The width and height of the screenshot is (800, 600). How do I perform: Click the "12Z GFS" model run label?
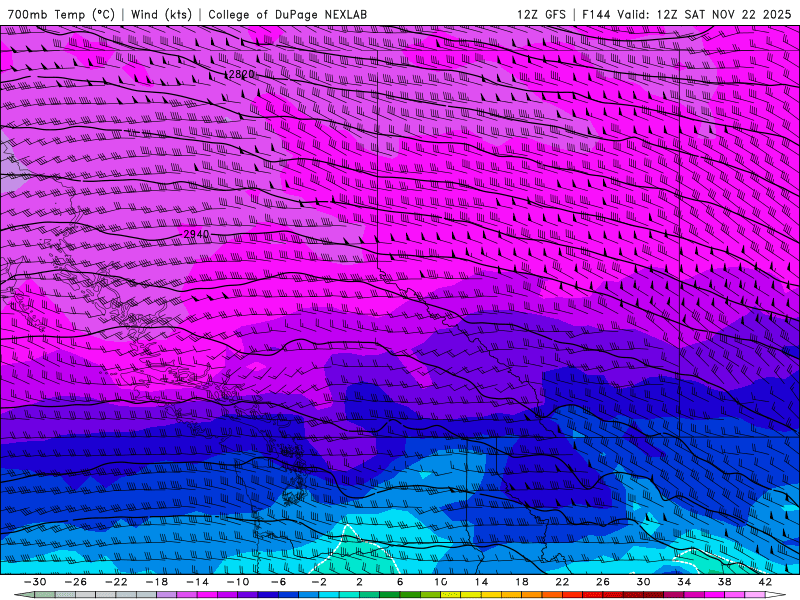[x=541, y=15]
